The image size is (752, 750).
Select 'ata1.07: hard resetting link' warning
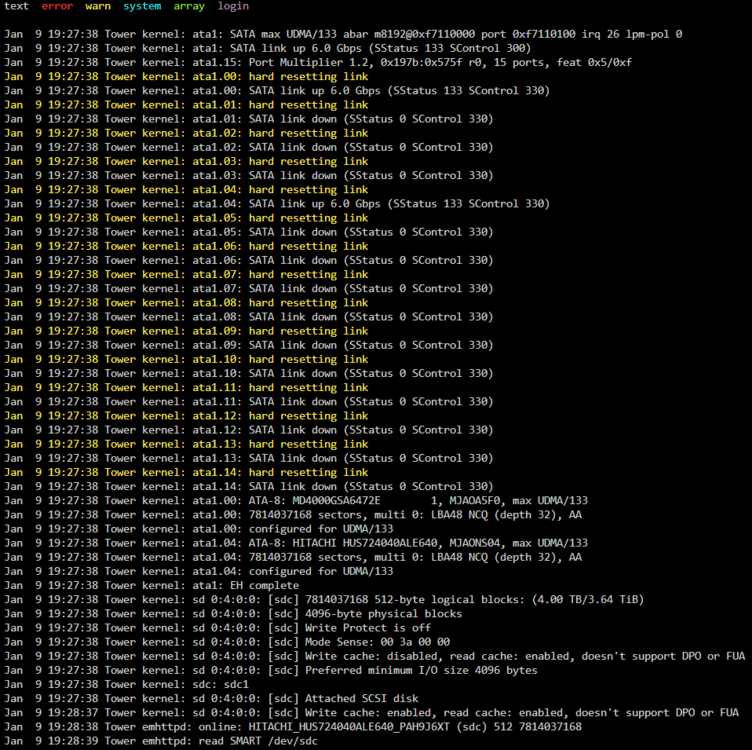pos(186,274)
